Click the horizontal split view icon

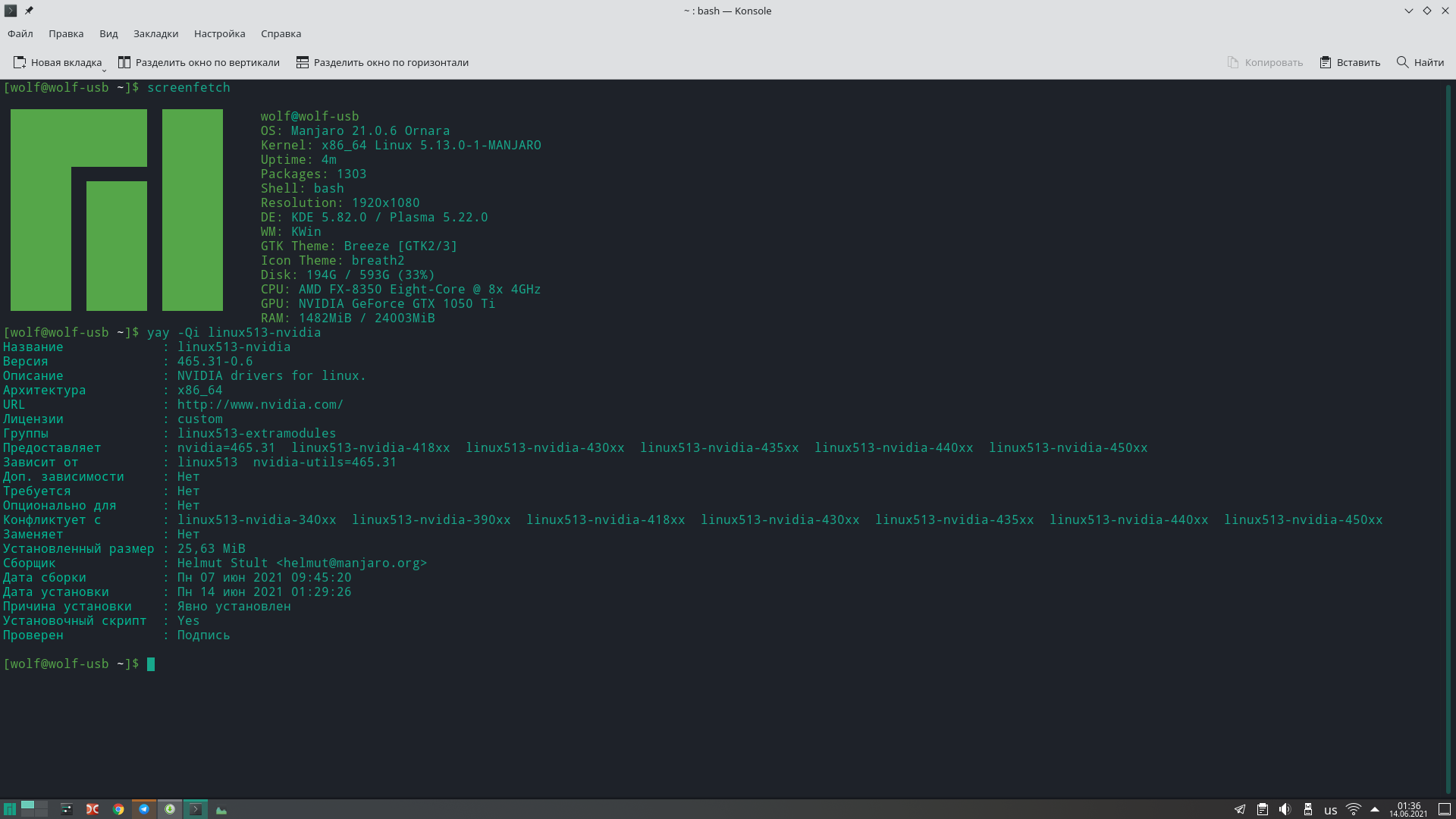[303, 62]
